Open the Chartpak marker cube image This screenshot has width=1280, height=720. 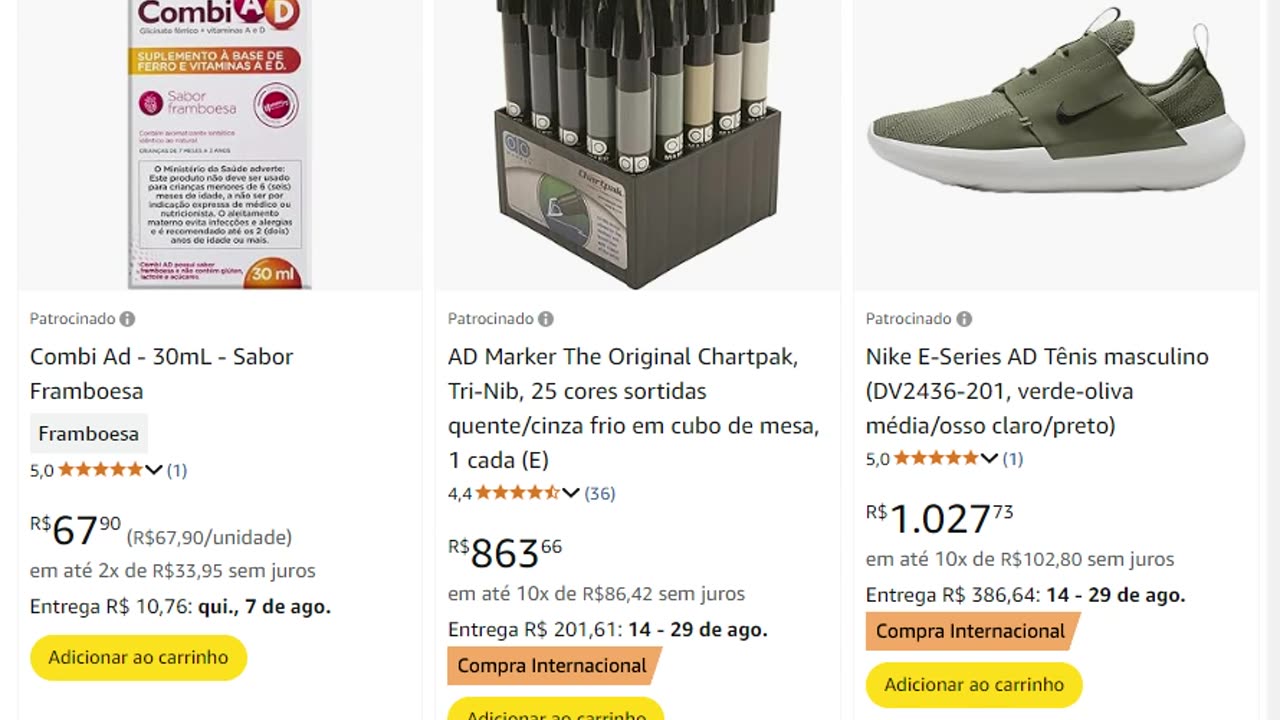coord(637,145)
